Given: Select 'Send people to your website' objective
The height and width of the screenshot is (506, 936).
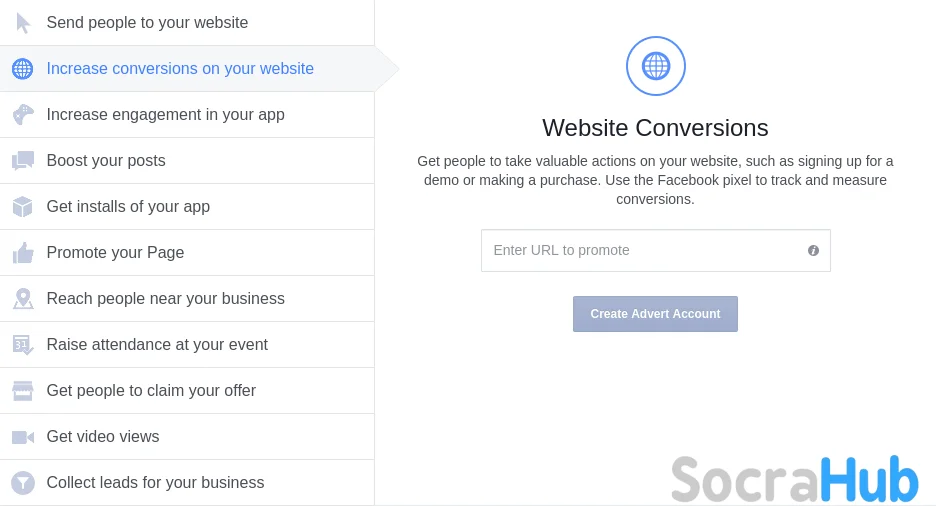Looking at the screenshot, I should coord(147,23).
